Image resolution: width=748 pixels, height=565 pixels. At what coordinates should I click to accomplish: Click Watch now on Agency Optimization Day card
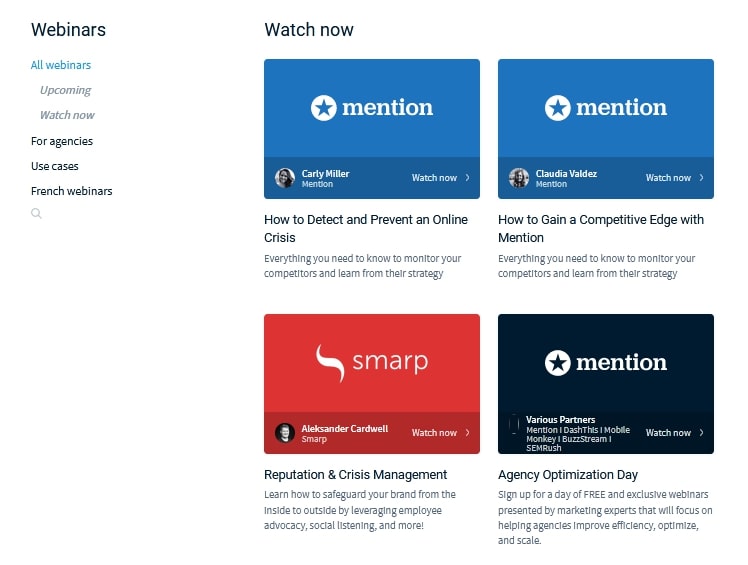pyautogui.click(x=668, y=432)
